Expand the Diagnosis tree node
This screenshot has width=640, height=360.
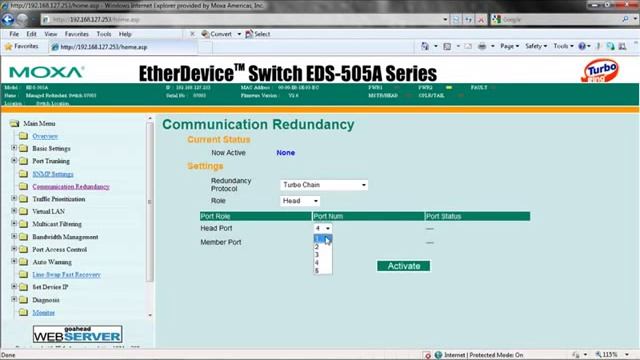(14, 299)
